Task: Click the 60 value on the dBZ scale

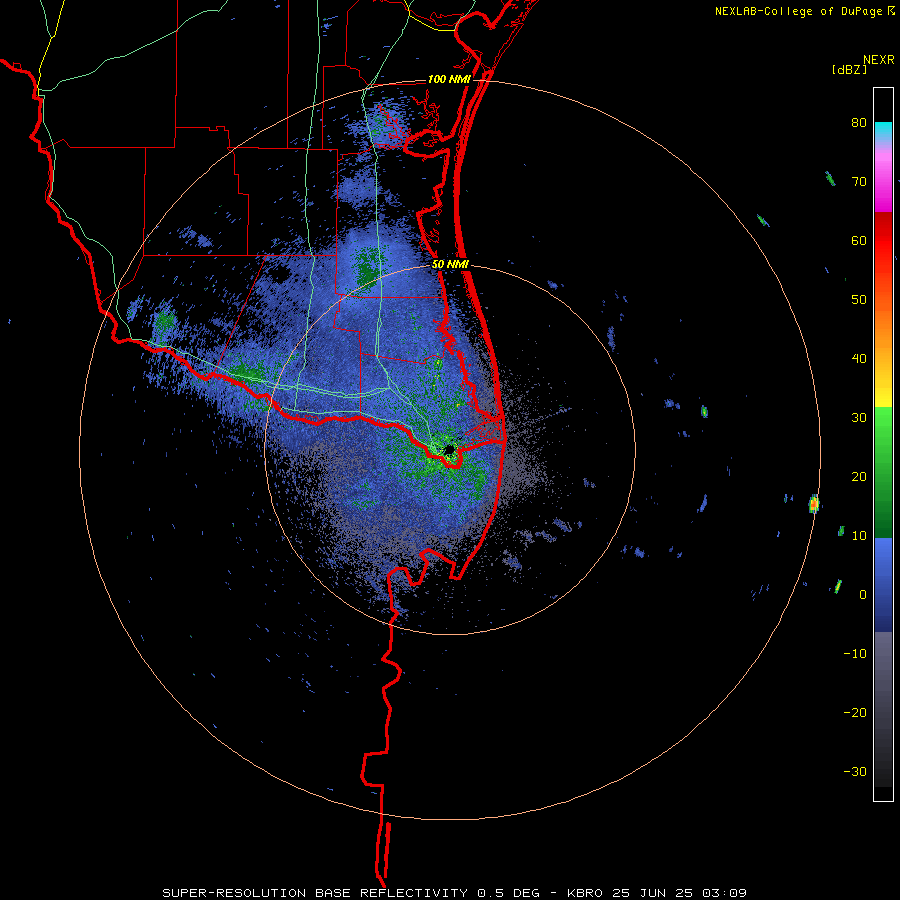Action: [x=859, y=240]
